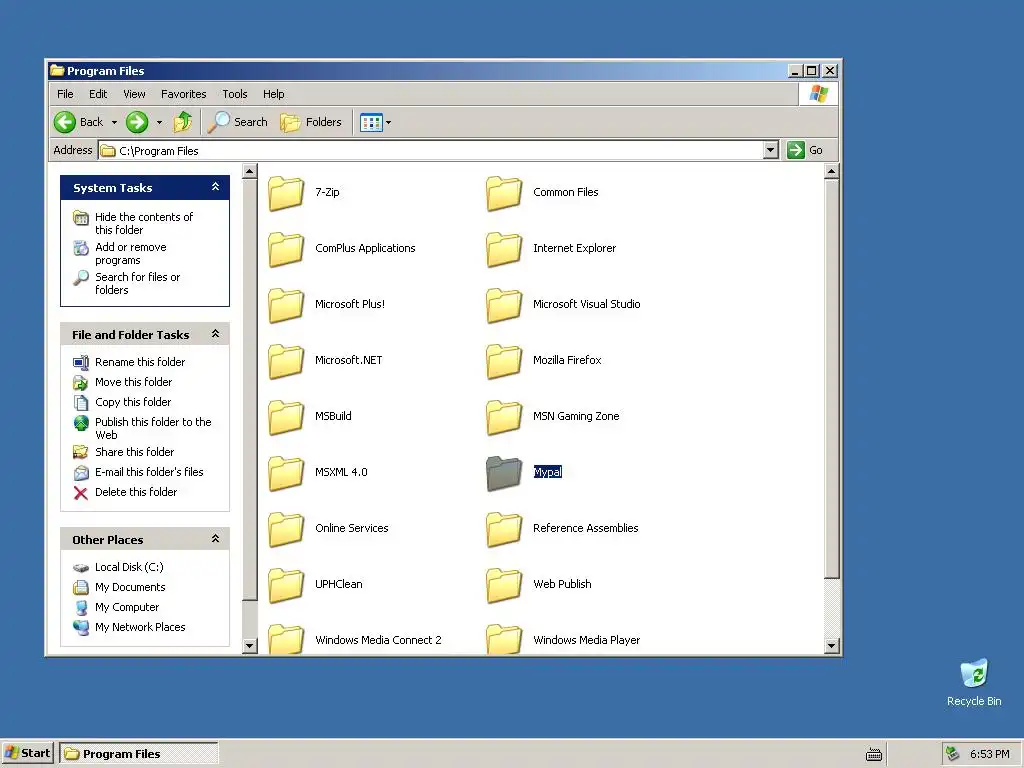Select the Common Files folder icon
This screenshot has width=1024, height=768.
(x=504, y=193)
